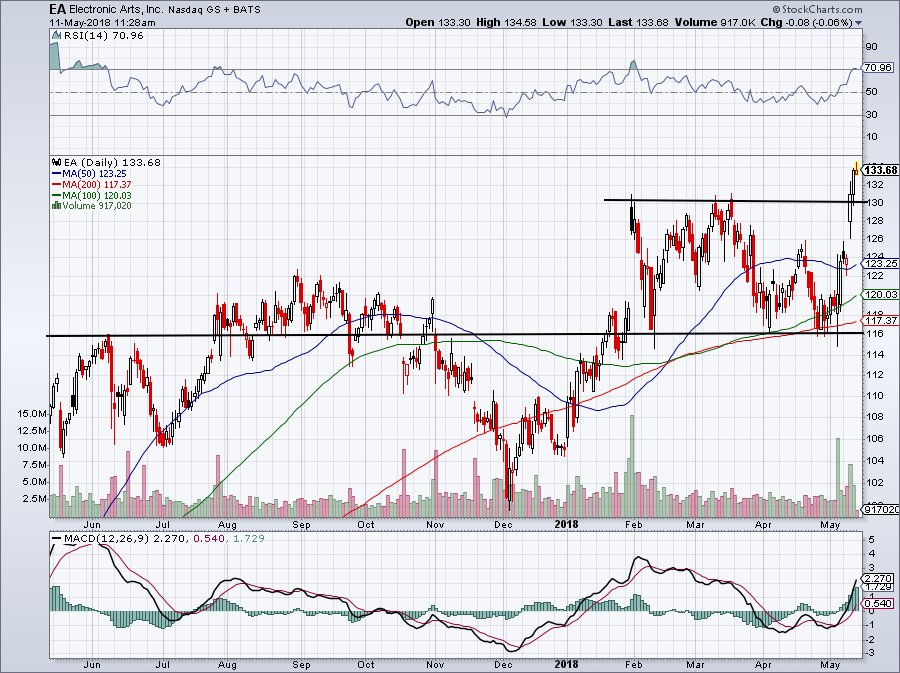This screenshot has height=673, width=900.
Task: Click the 'Nasdaq GS + BATS' exchange text
Action: click(x=214, y=10)
